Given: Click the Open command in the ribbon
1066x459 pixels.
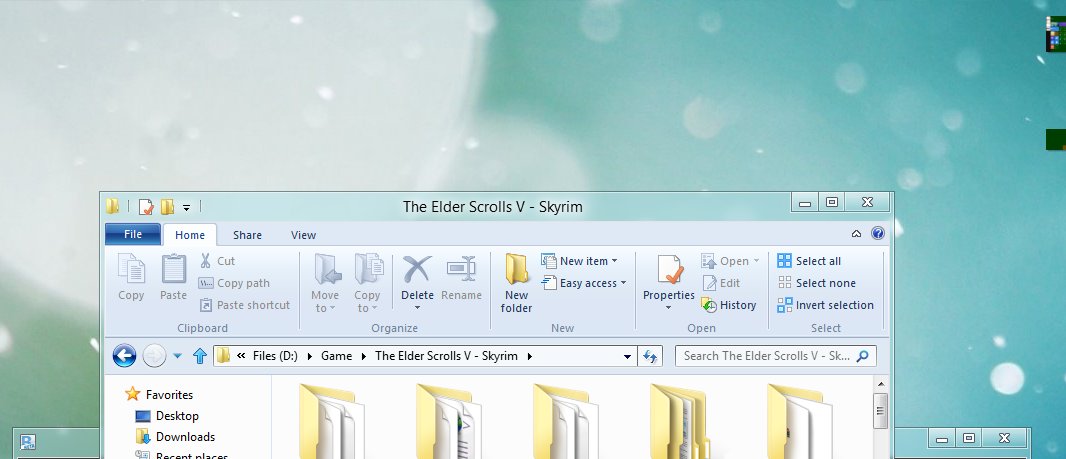Looking at the screenshot, I should pos(730,261).
